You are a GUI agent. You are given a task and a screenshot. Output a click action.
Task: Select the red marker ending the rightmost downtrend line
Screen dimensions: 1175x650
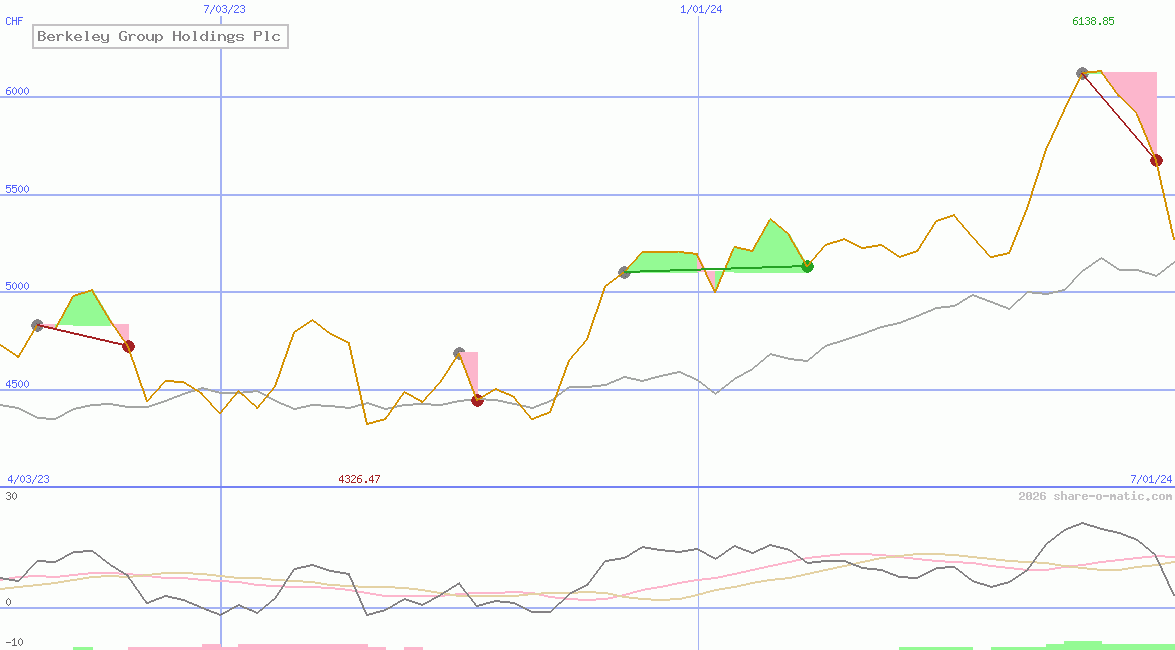click(1157, 159)
